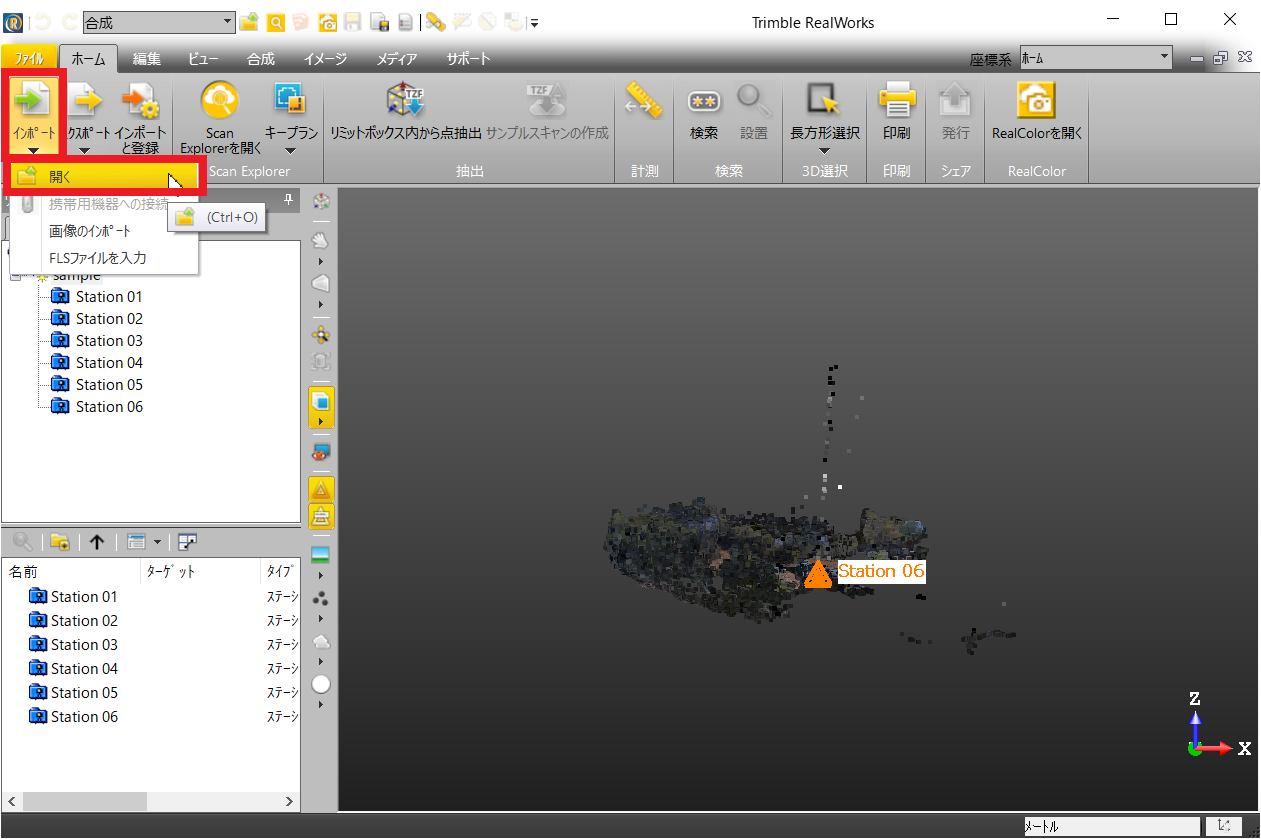
Task: Click the yellow ruler icon in title toolbar
Action: coord(434,22)
